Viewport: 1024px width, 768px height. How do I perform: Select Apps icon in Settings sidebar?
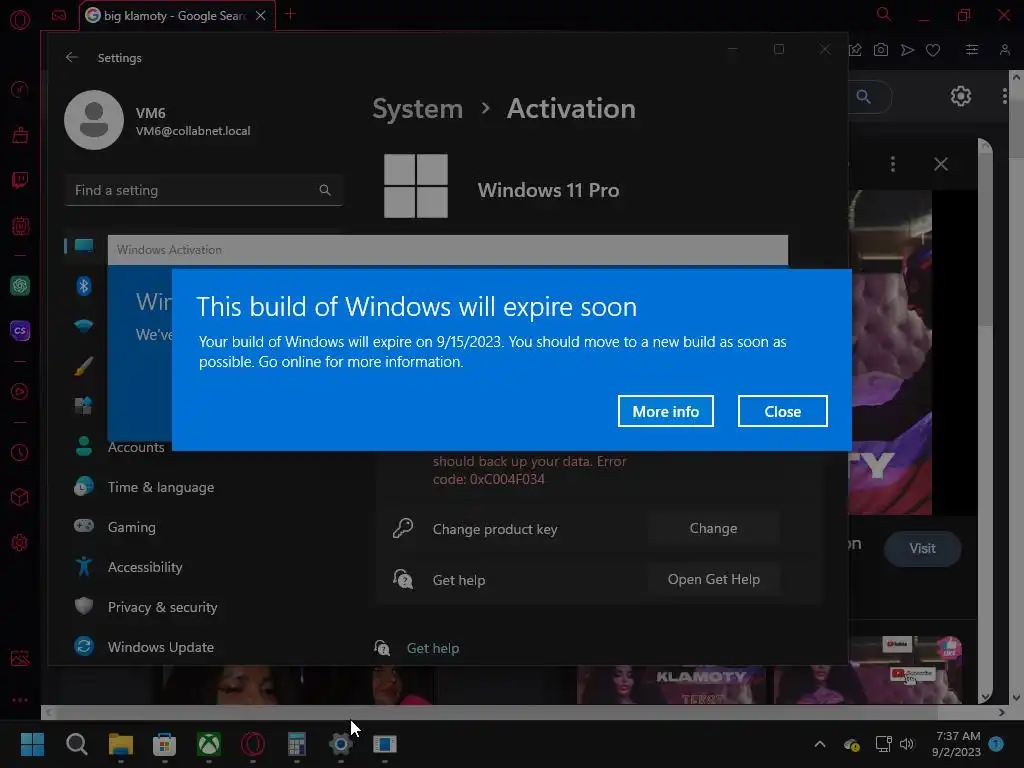pos(84,406)
